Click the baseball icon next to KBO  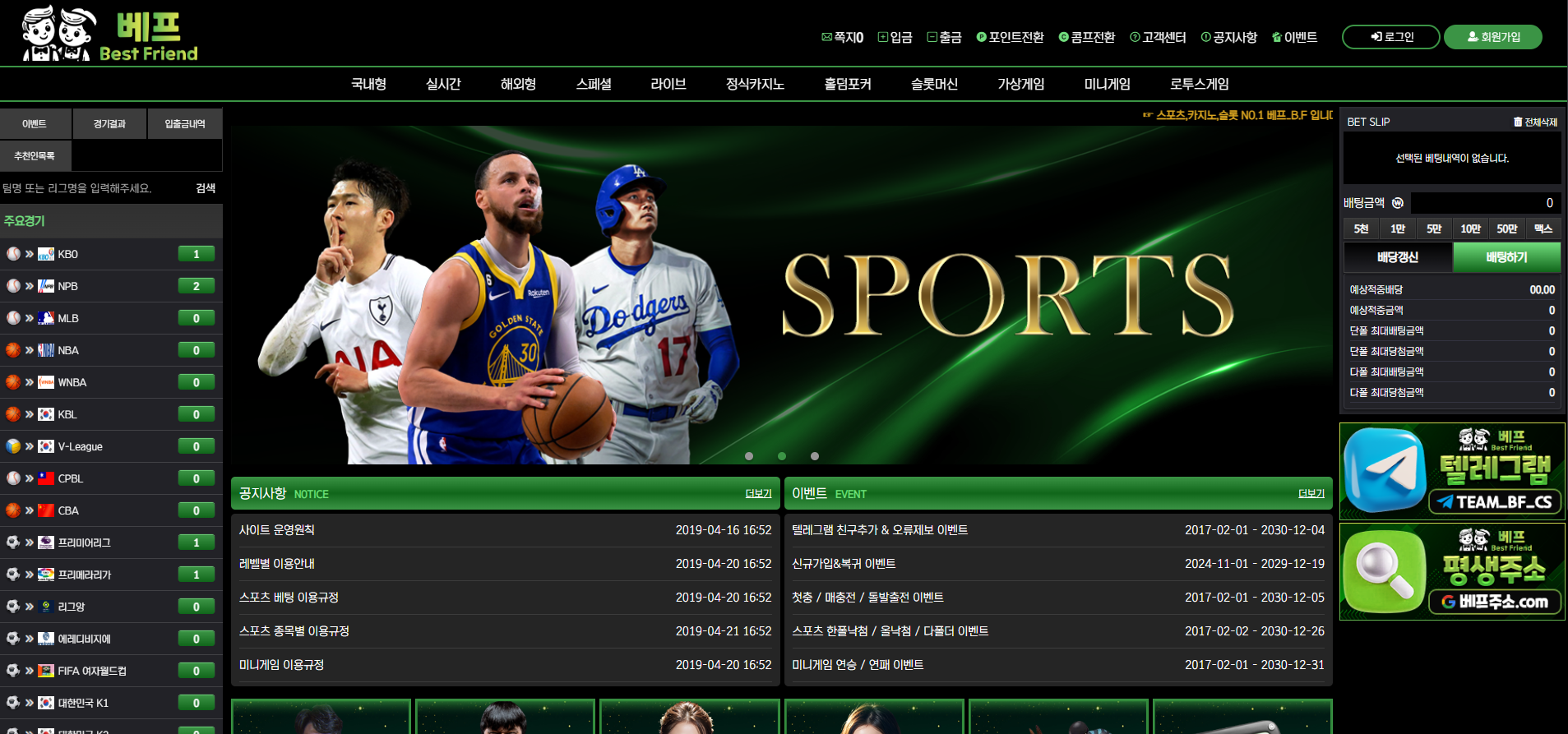pyautogui.click(x=13, y=254)
